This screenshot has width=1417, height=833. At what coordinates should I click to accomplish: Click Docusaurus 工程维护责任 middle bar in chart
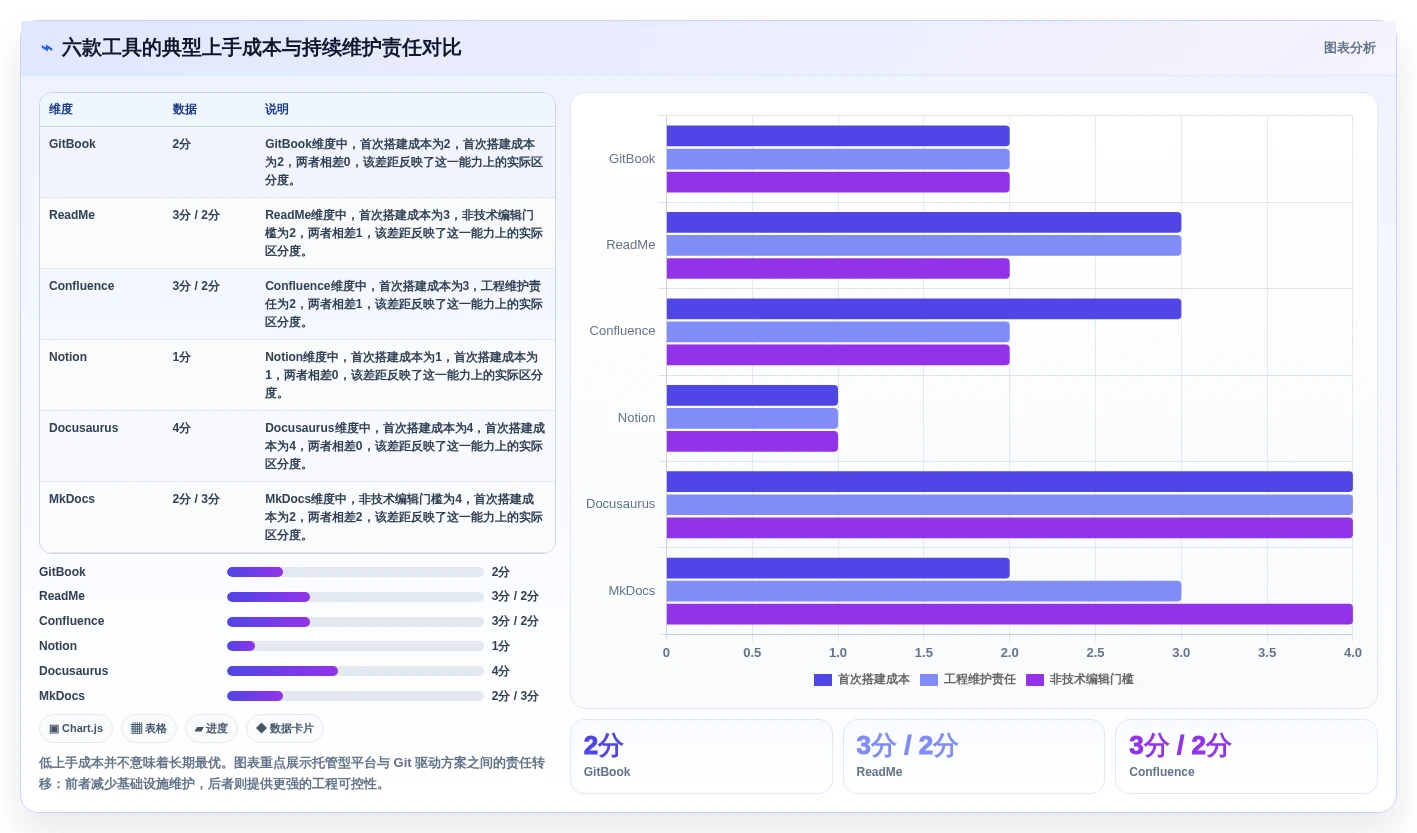(1010, 505)
